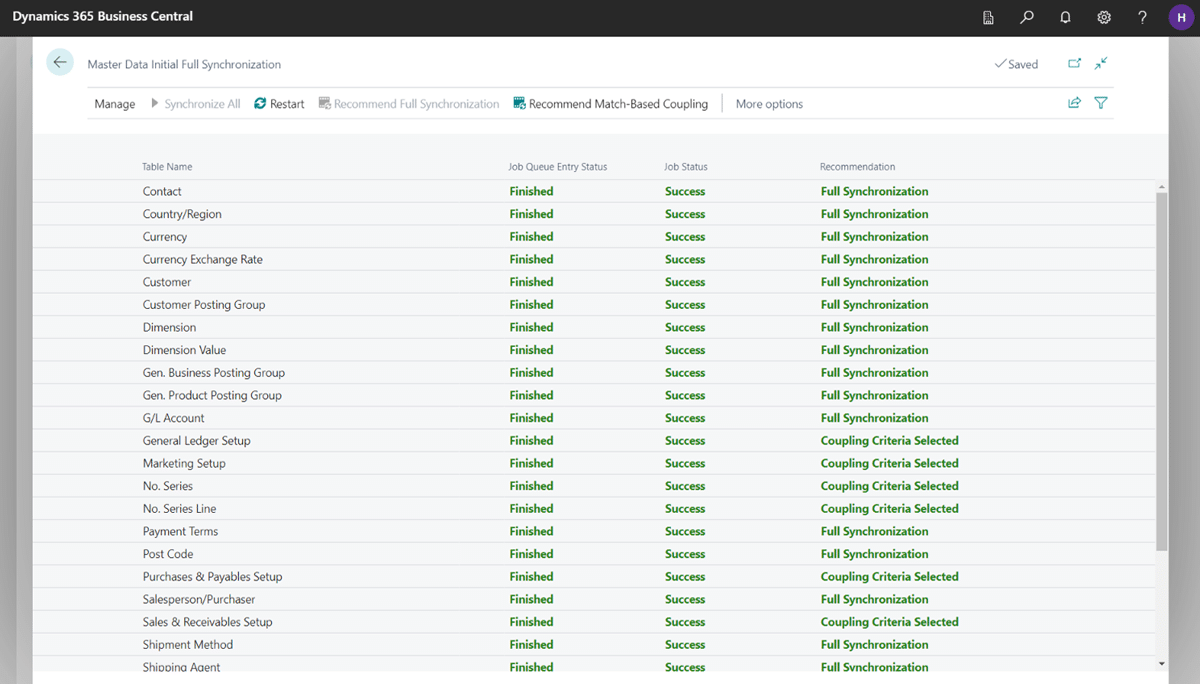Click Recommend Full Synchronization action

click(409, 104)
